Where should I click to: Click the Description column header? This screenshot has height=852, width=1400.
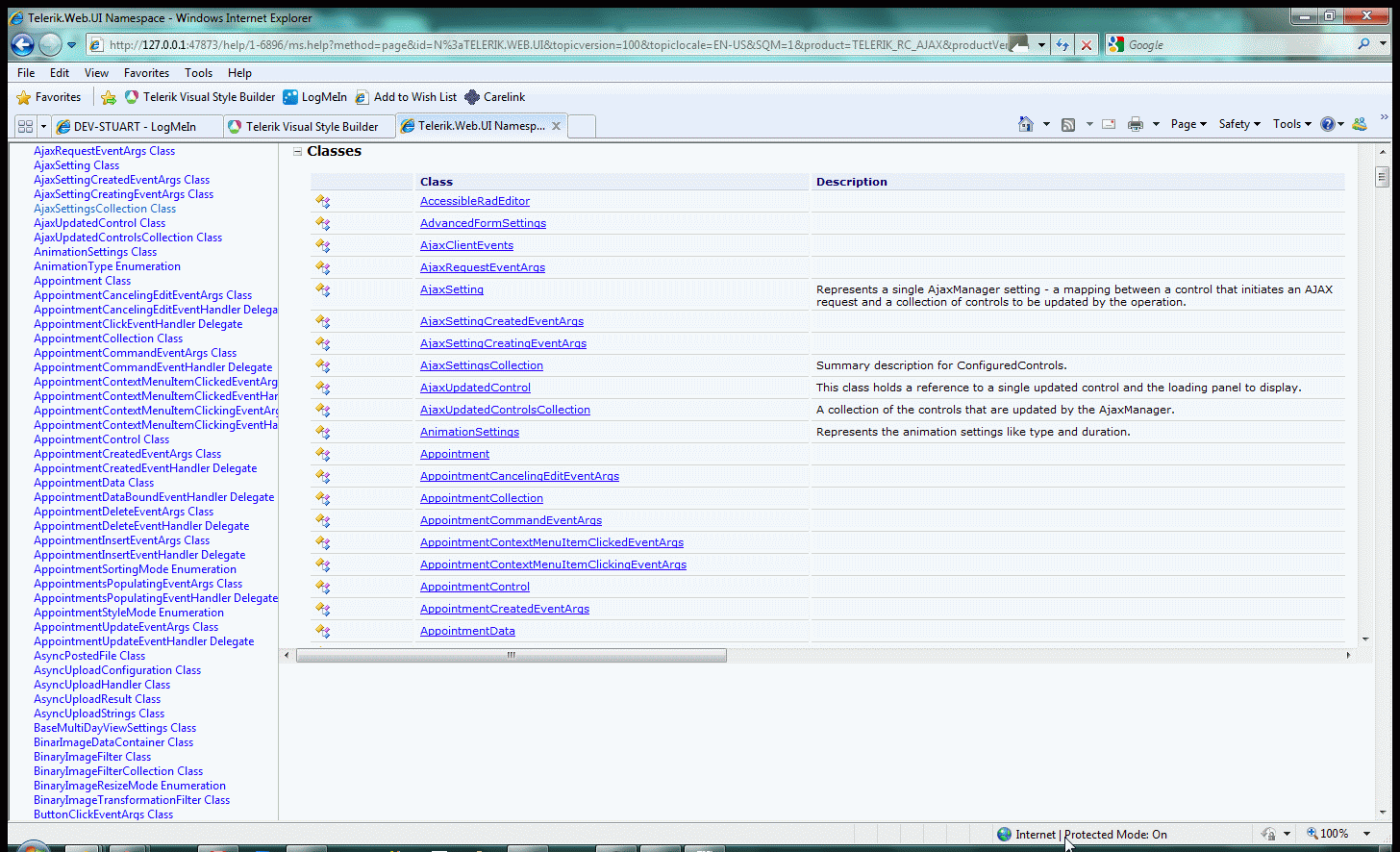(x=1077, y=182)
